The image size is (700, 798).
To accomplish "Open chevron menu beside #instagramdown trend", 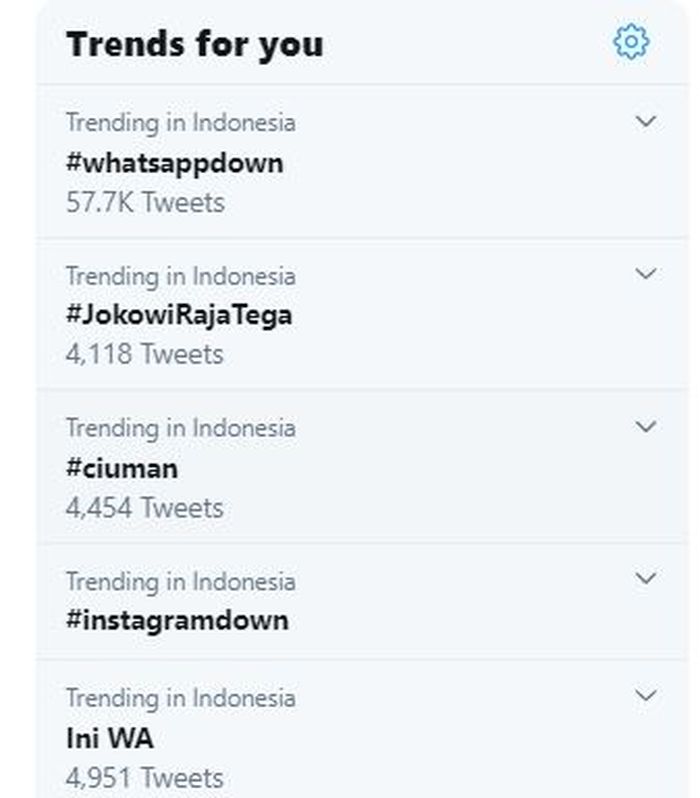I will click(x=646, y=578).
